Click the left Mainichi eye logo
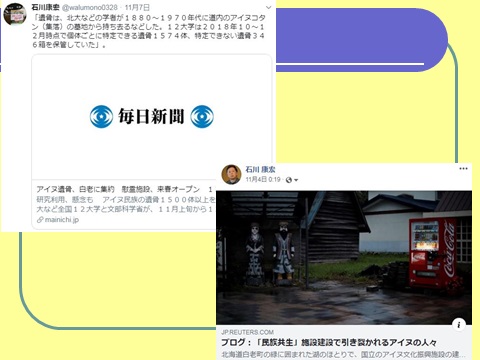The width and height of the screenshot is (480, 360). pyautogui.click(x=101, y=117)
